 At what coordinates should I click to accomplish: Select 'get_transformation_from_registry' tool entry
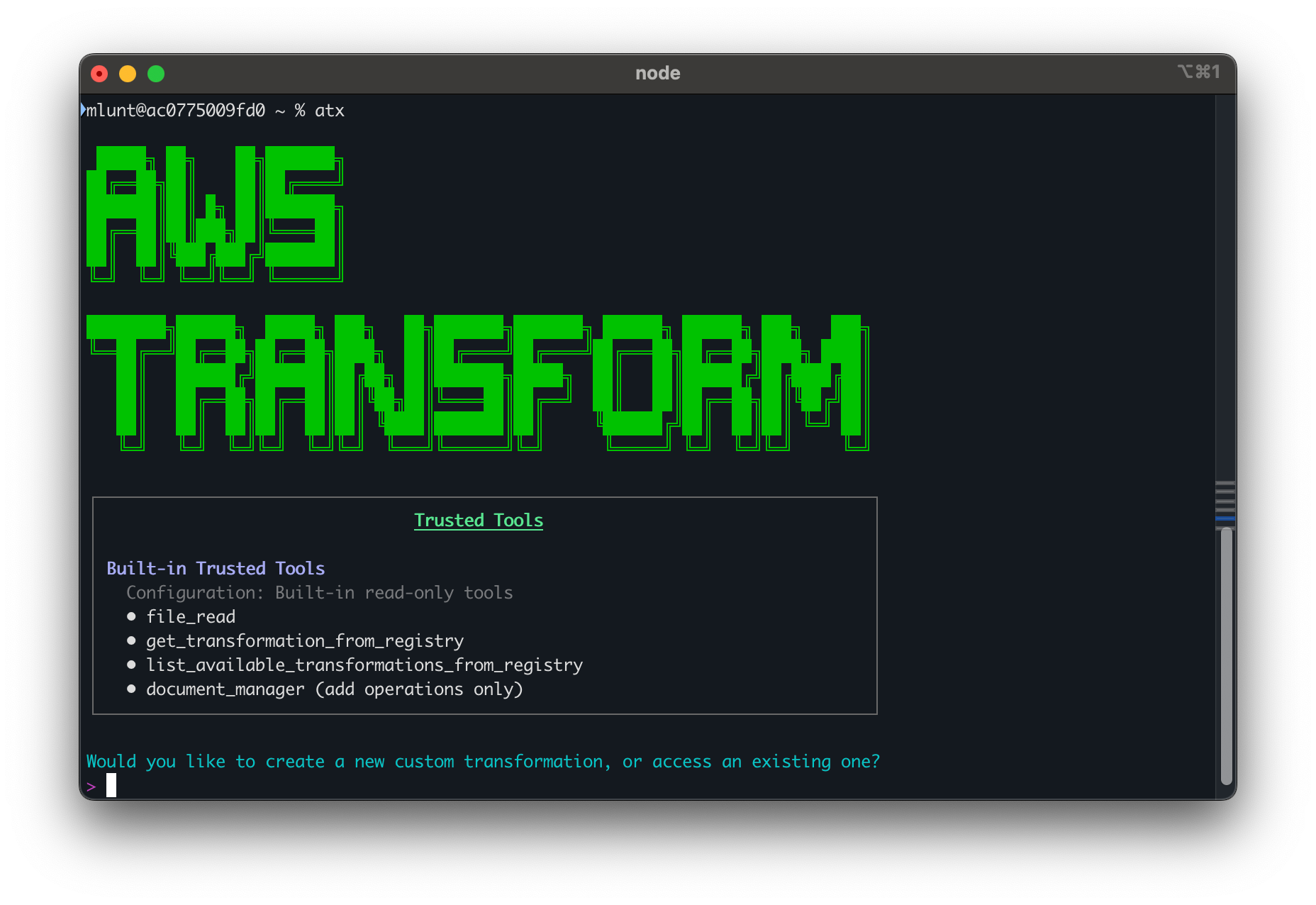(x=305, y=641)
